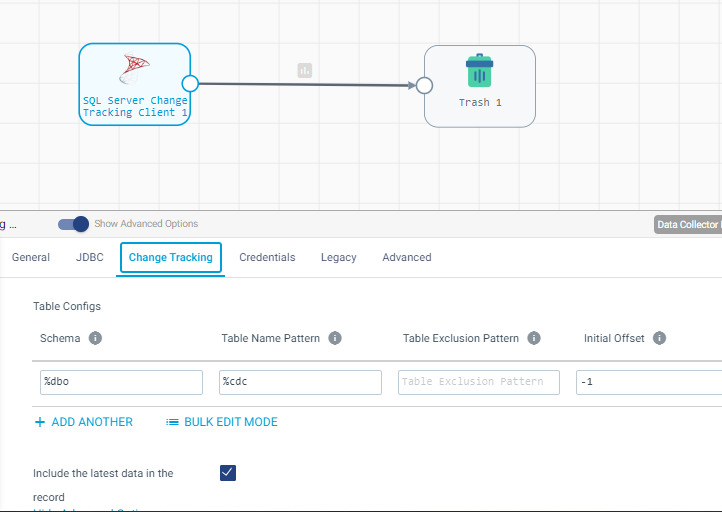Click the Data Collector label button
This screenshot has width=722, height=512.
(x=688, y=225)
